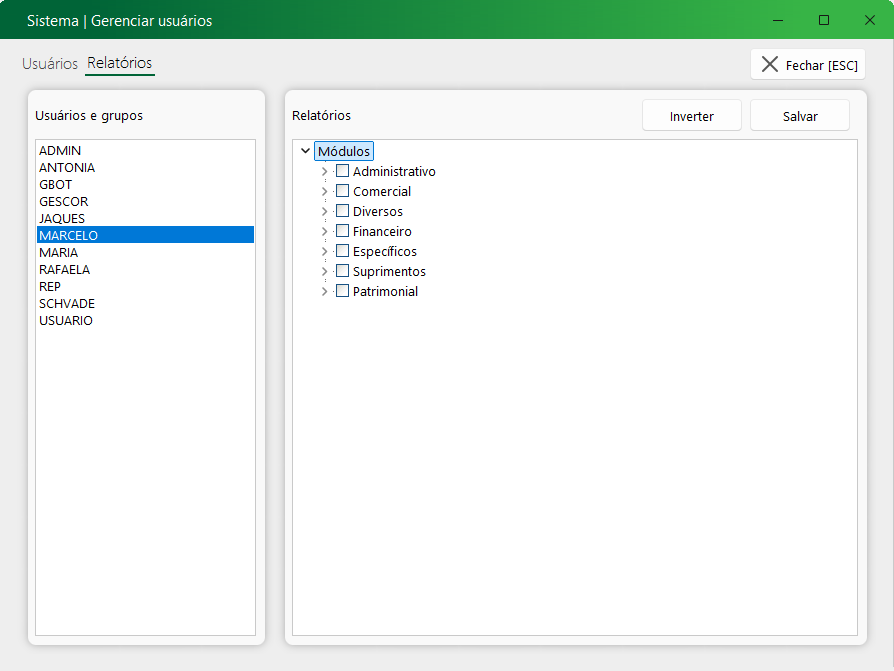Enable the Comercial module checkbox
Viewport: 894px width, 671px height.
click(342, 191)
